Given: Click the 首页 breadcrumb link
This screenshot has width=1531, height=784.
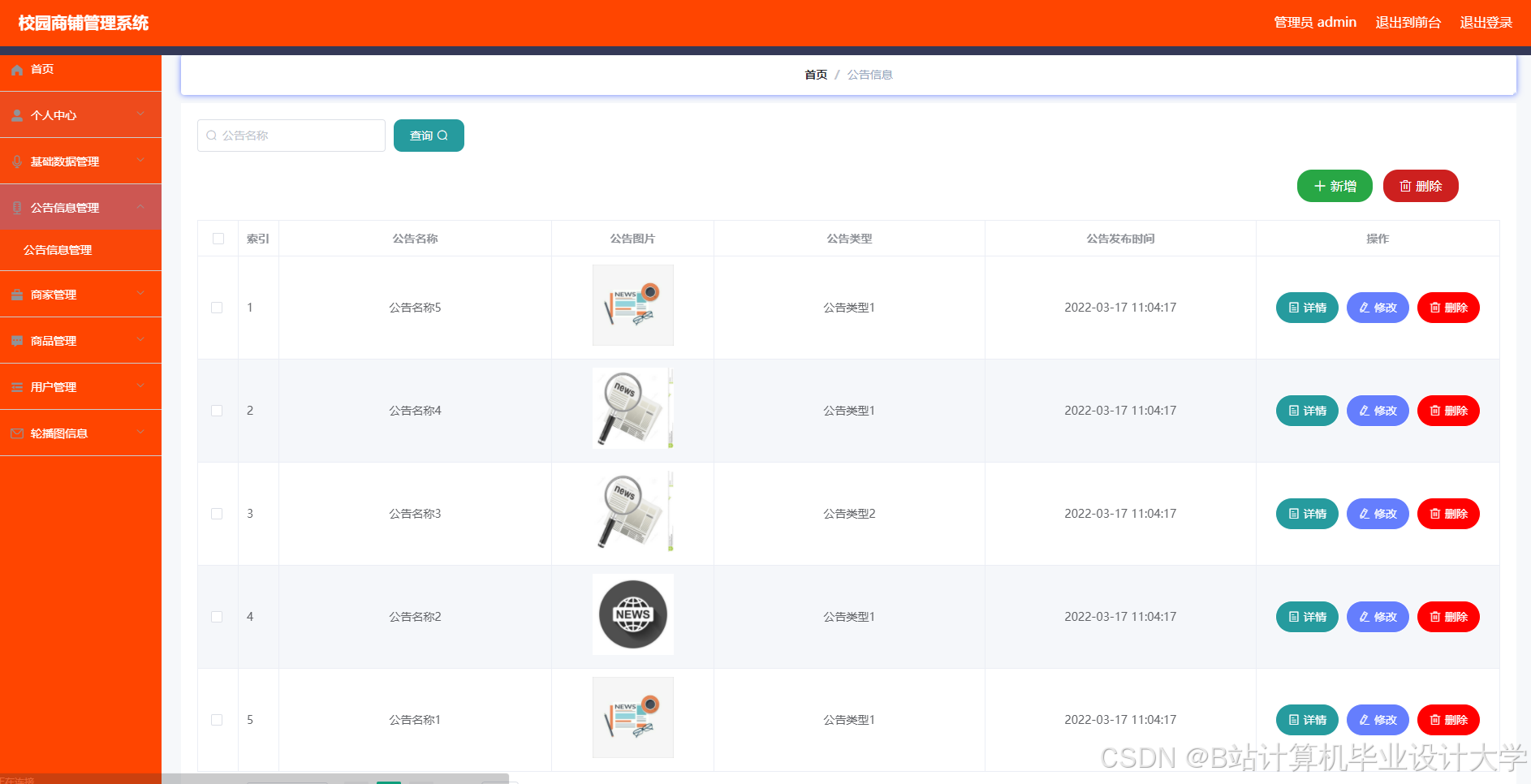Looking at the screenshot, I should pyautogui.click(x=816, y=75).
